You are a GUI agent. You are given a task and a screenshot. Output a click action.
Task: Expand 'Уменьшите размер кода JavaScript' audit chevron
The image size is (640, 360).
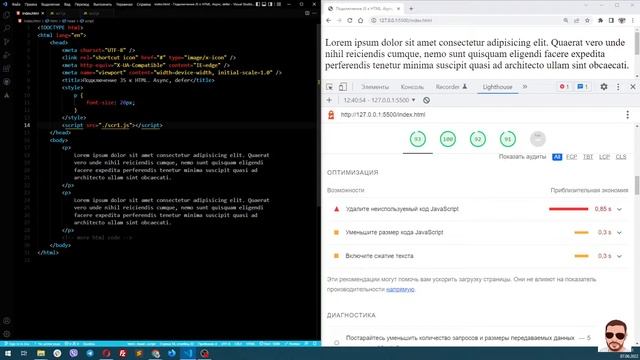[x=619, y=233]
